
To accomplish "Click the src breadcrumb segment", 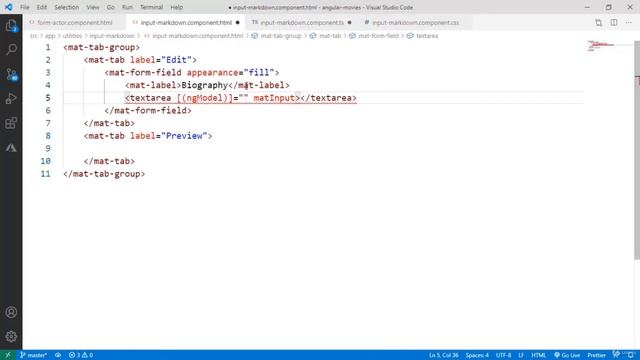I will pos(33,36).
